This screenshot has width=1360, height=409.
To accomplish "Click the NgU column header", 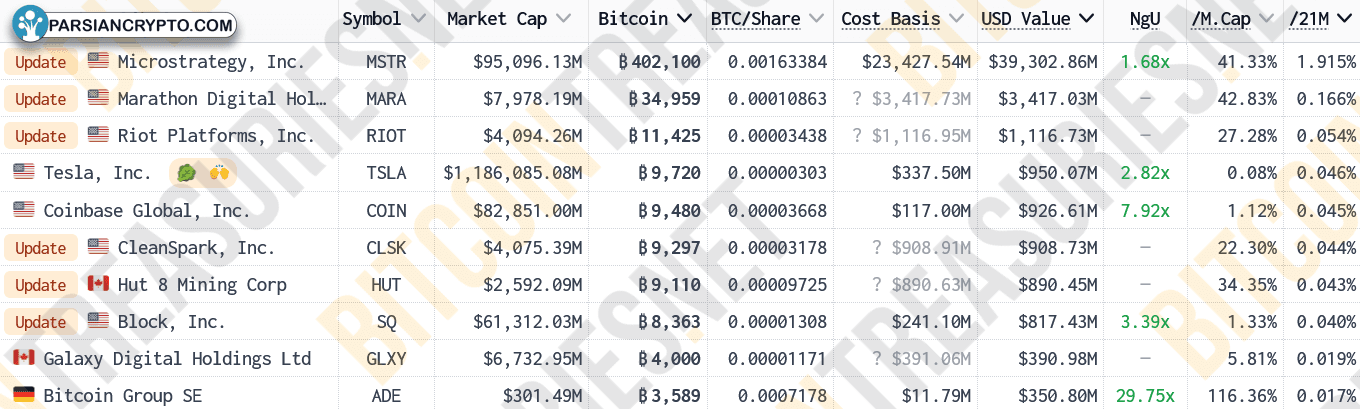I will [x=1144, y=19].
